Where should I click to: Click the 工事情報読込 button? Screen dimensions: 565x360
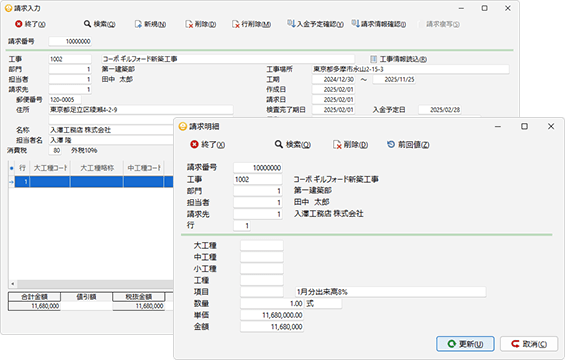click(x=399, y=59)
